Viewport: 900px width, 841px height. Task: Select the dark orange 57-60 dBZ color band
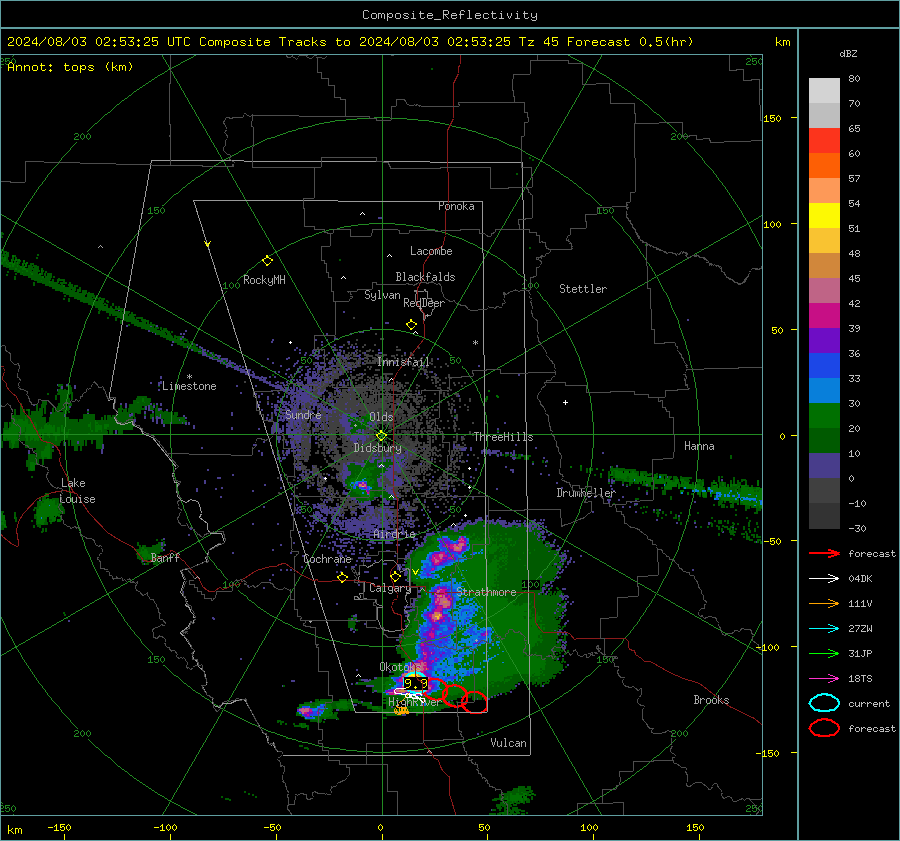tap(824, 166)
